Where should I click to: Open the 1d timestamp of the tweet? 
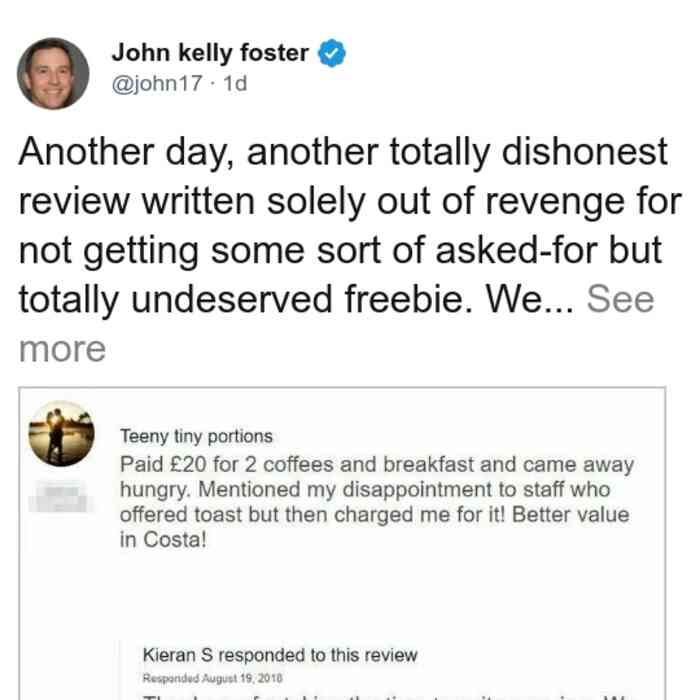coord(235,83)
